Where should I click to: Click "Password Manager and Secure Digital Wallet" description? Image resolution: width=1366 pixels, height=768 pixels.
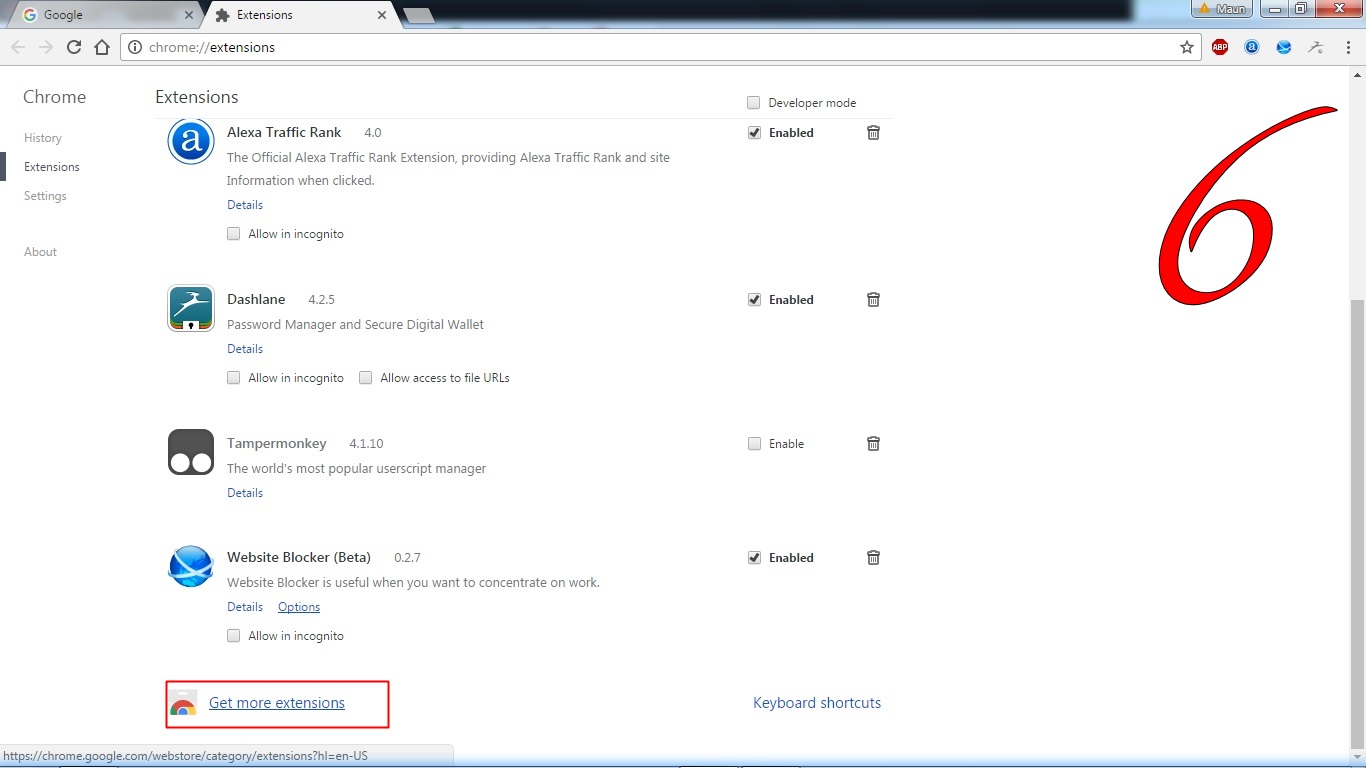point(355,325)
